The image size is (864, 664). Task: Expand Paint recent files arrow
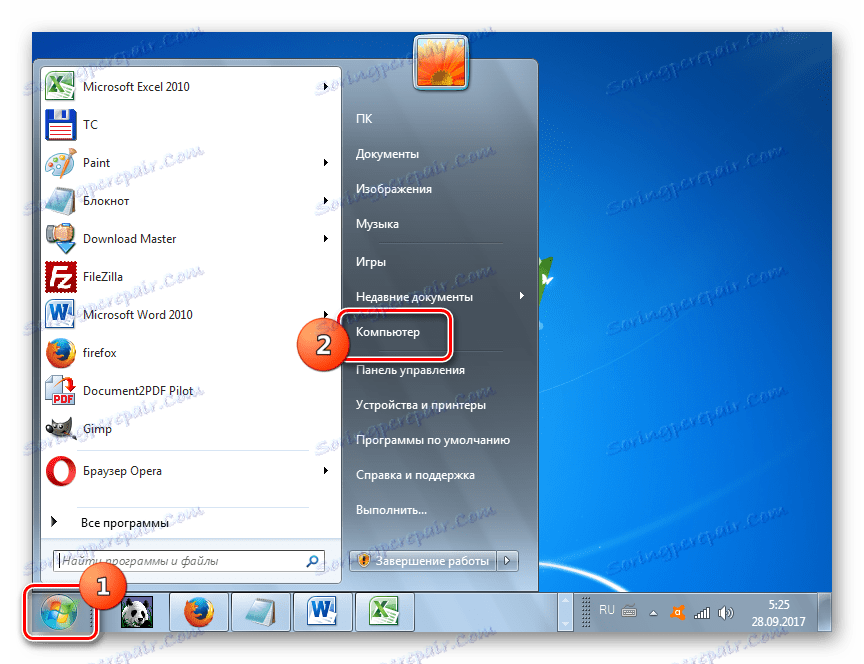(x=326, y=163)
